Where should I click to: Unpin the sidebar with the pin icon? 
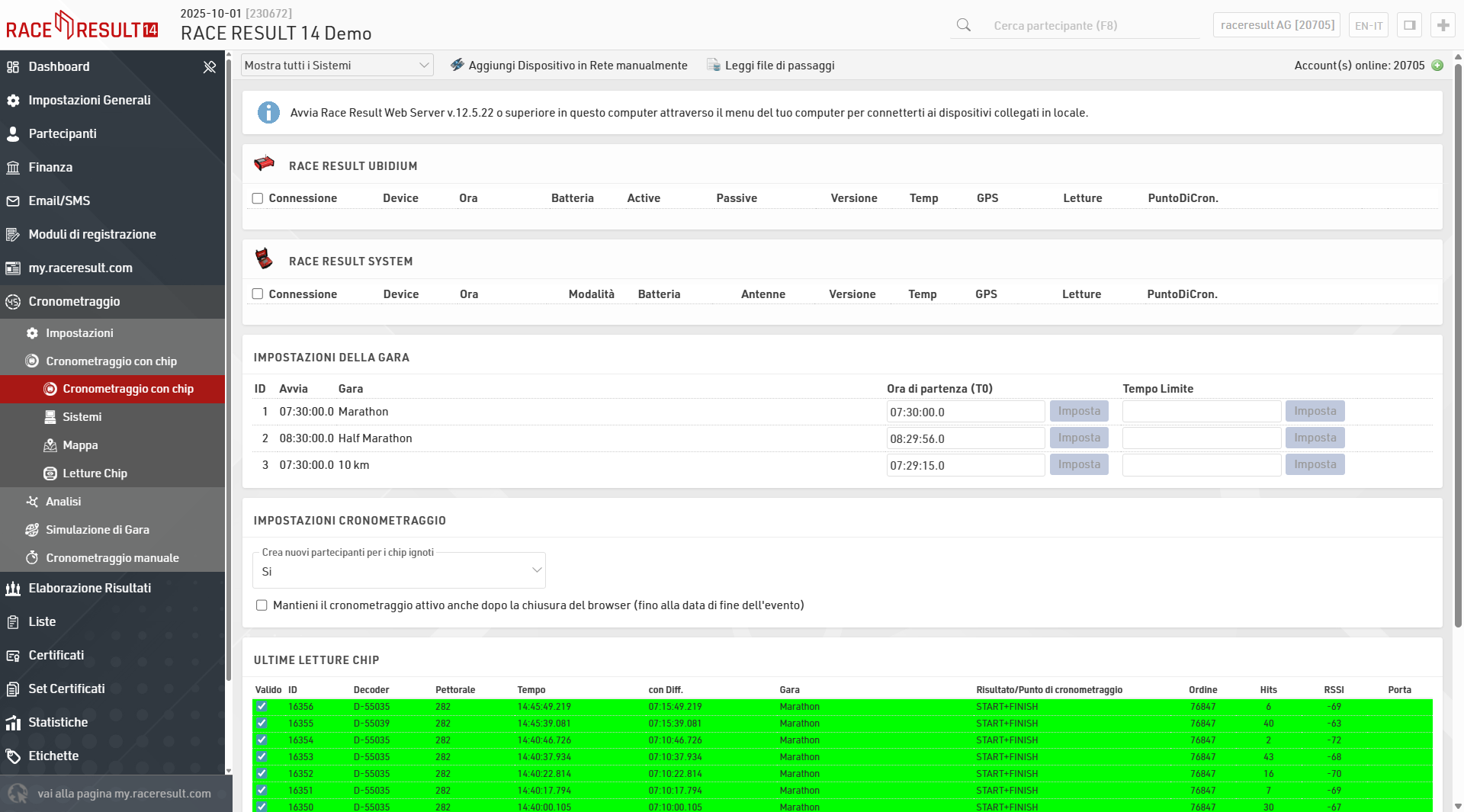[x=210, y=67]
